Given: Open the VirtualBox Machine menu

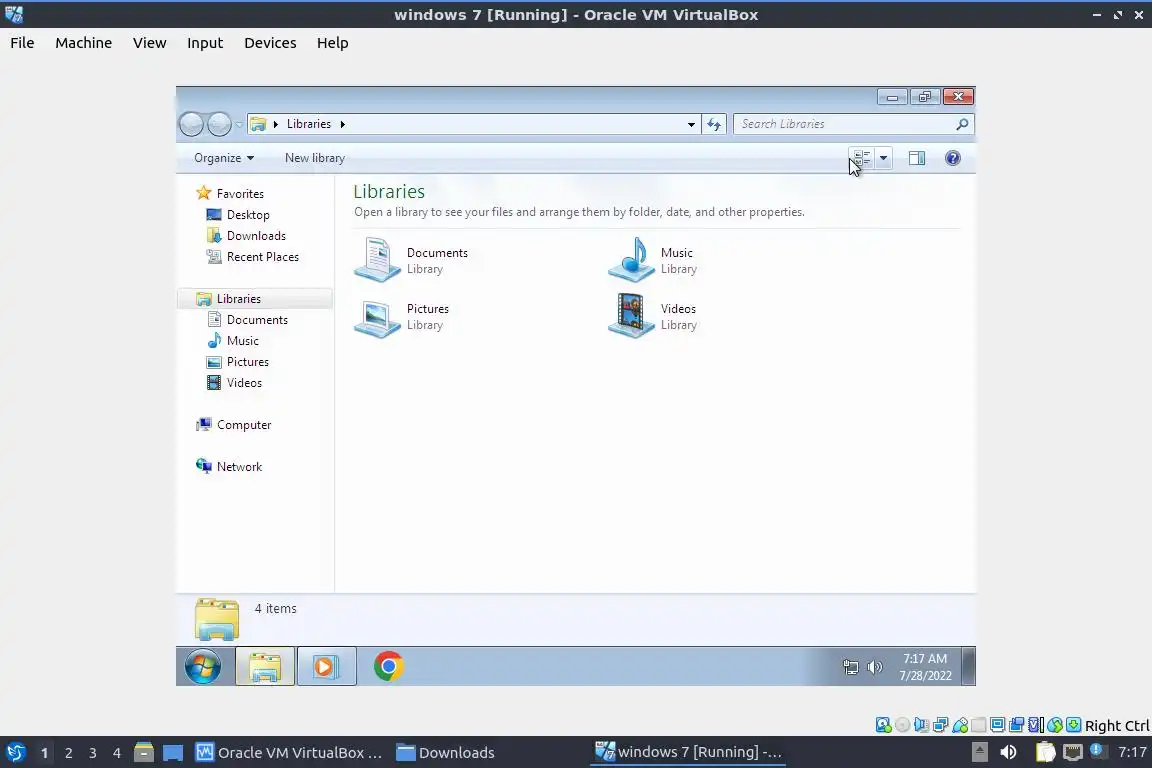Looking at the screenshot, I should [x=84, y=43].
